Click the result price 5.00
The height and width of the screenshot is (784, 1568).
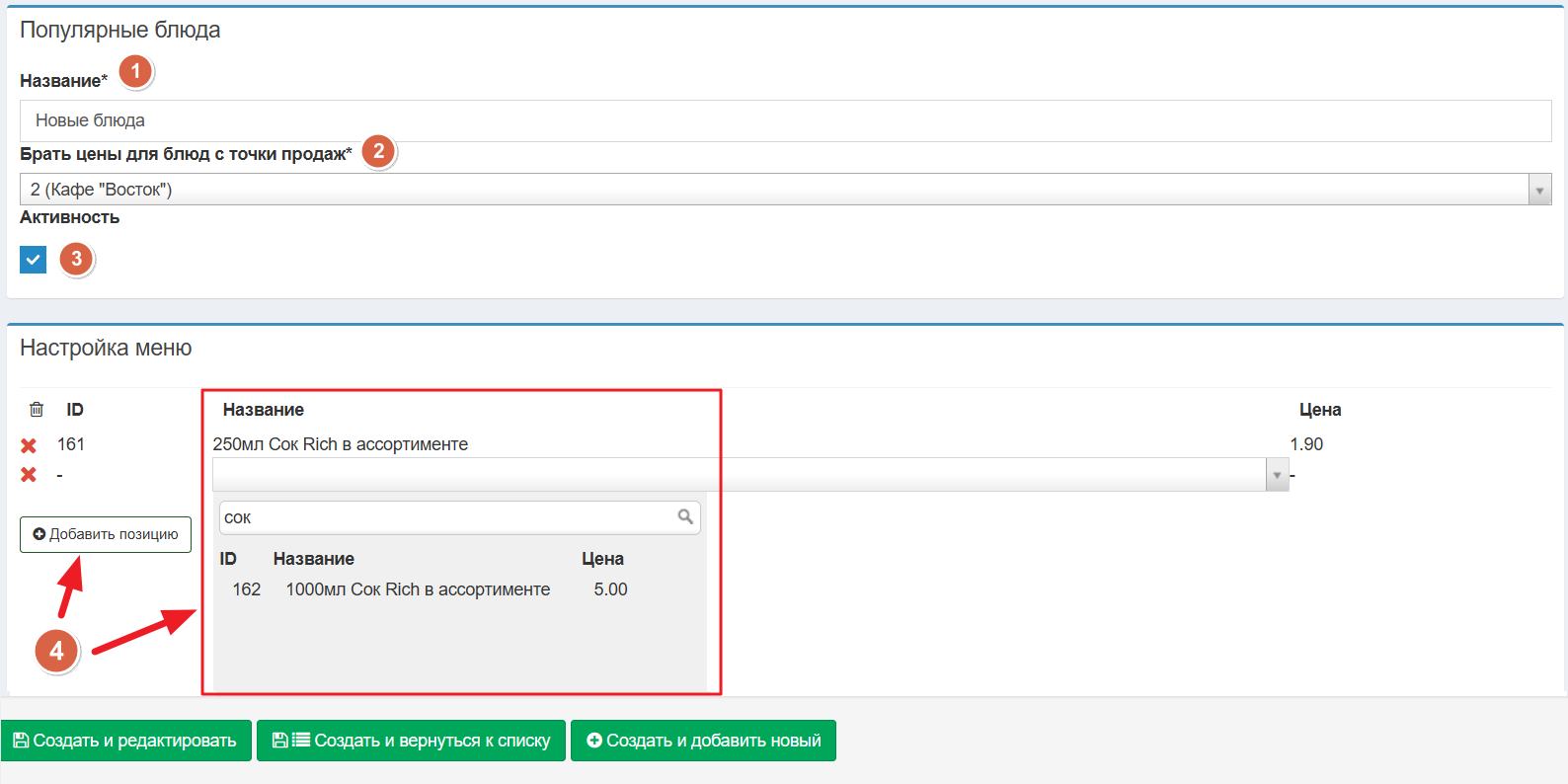coord(610,589)
